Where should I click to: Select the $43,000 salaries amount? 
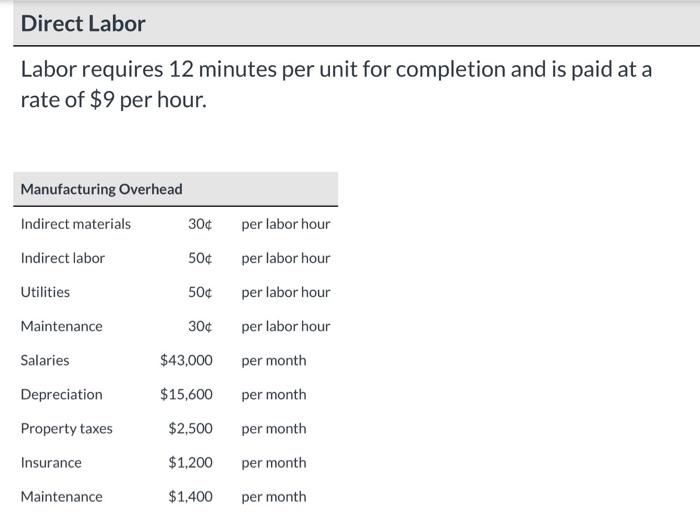(x=186, y=360)
